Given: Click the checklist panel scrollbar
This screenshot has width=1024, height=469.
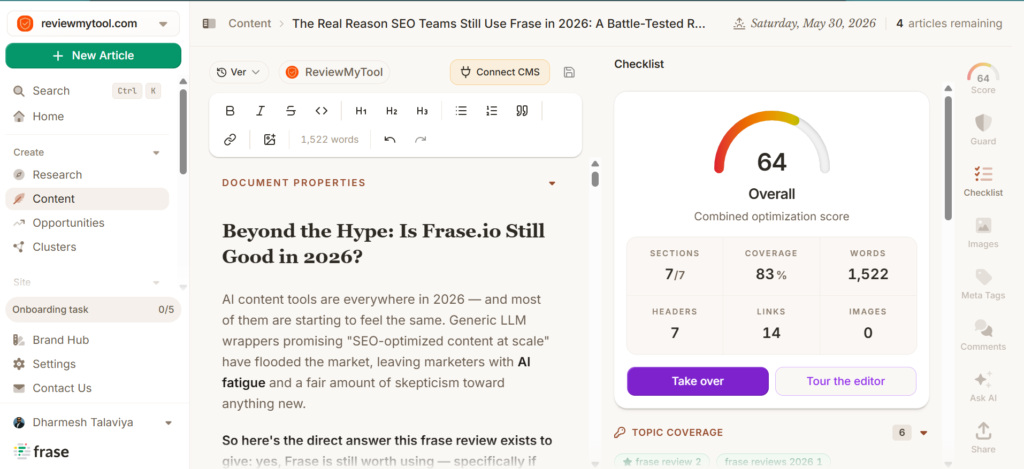Looking at the screenshot, I should (948, 159).
